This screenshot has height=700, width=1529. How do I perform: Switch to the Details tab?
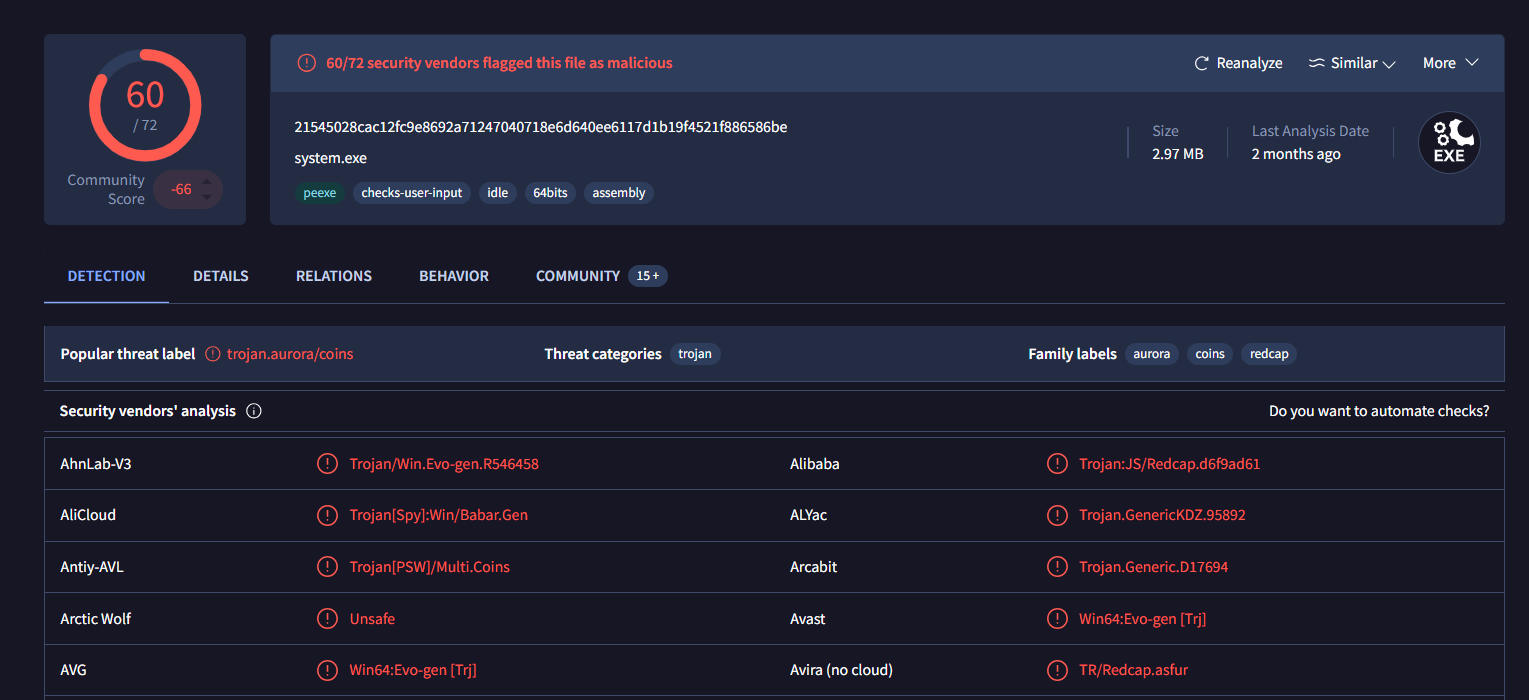pos(221,276)
